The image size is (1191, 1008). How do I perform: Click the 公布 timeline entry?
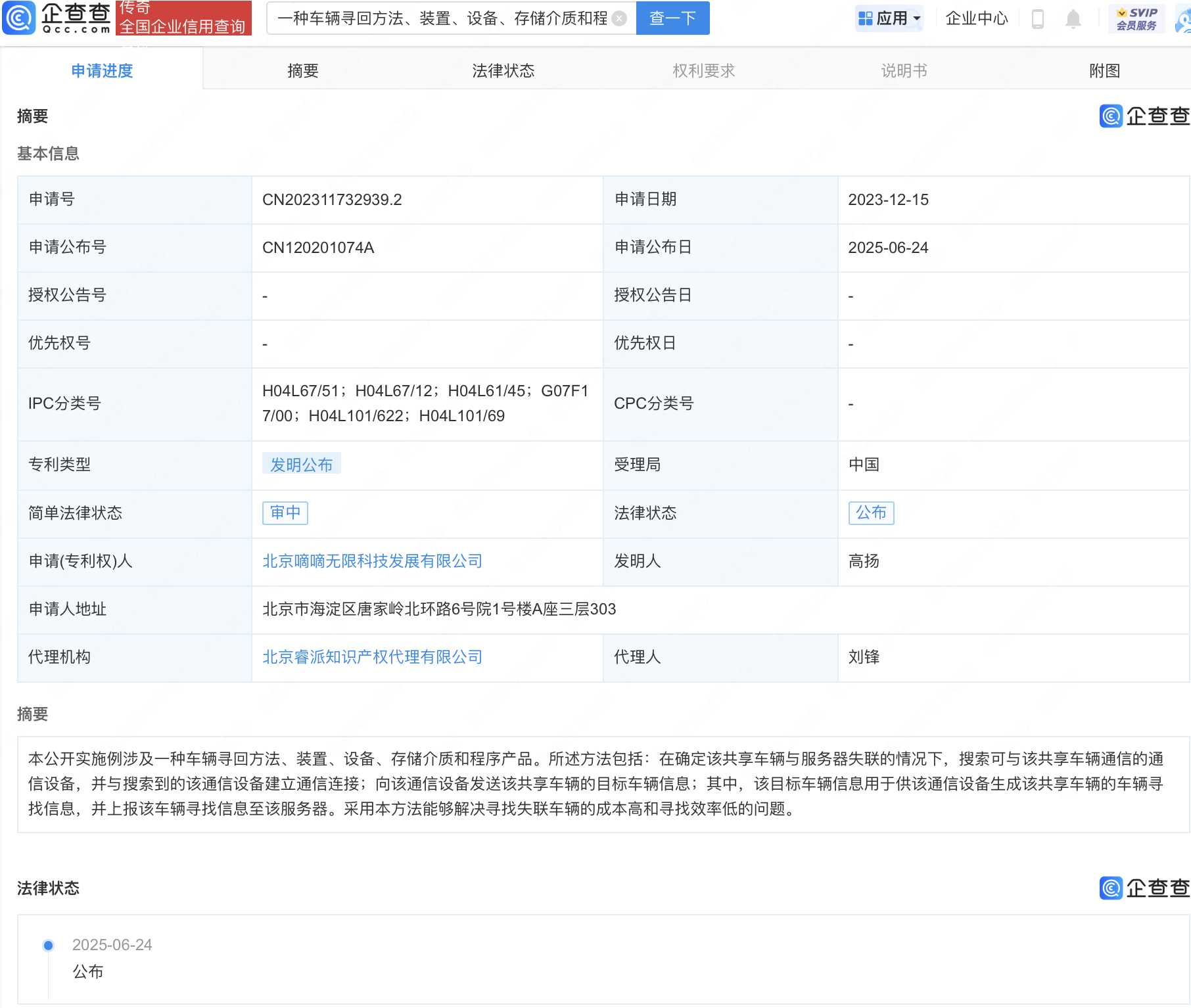click(88, 972)
